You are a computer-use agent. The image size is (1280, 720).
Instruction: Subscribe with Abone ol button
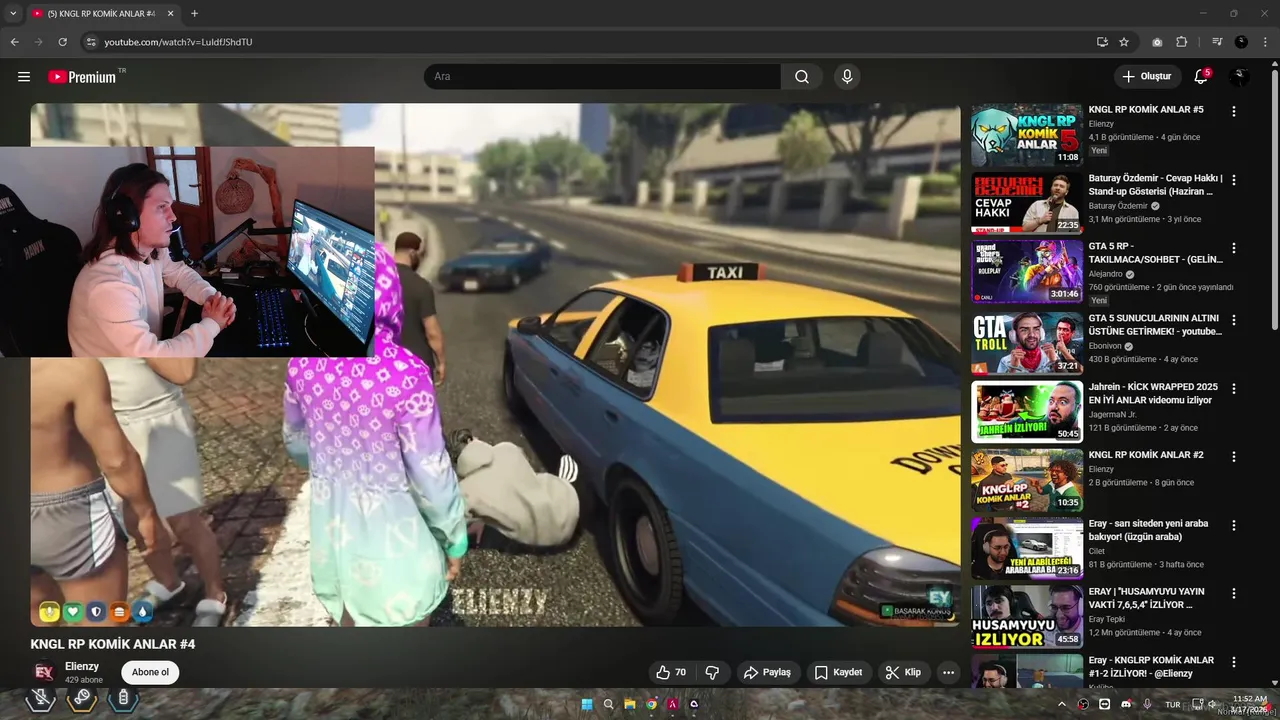pos(150,672)
